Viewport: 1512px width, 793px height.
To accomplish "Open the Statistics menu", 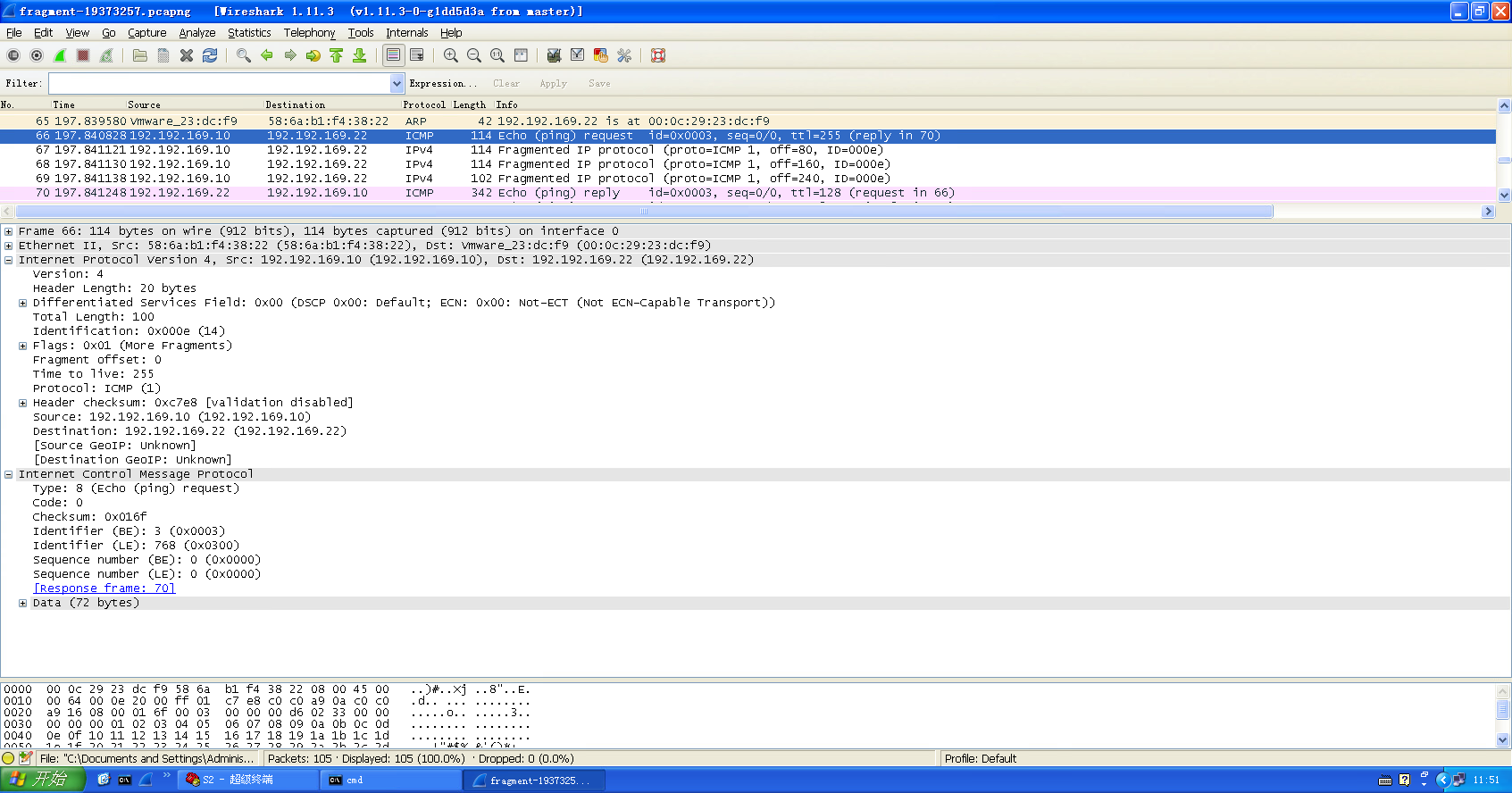I will tap(249, 33).
